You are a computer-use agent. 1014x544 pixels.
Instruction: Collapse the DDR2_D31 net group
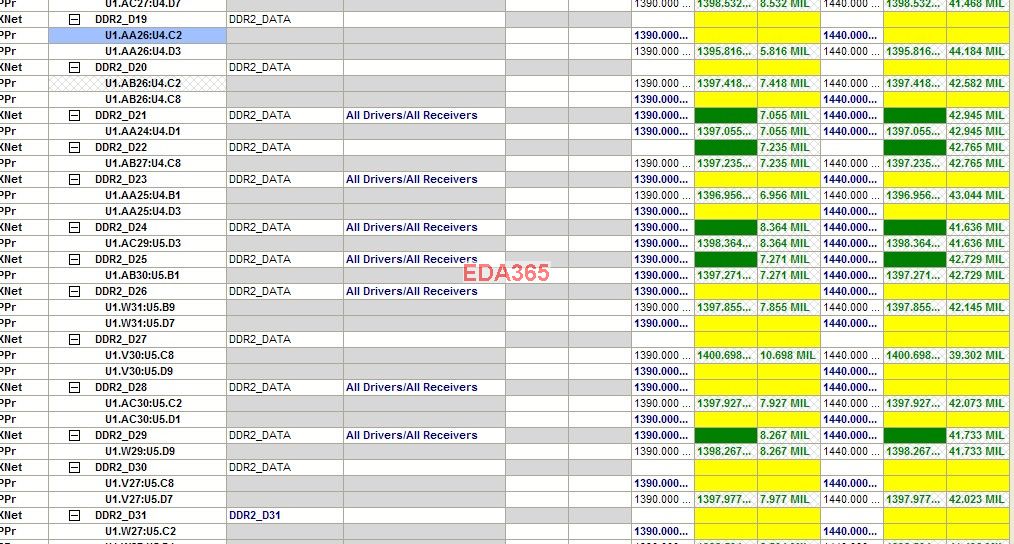(74, 516)
